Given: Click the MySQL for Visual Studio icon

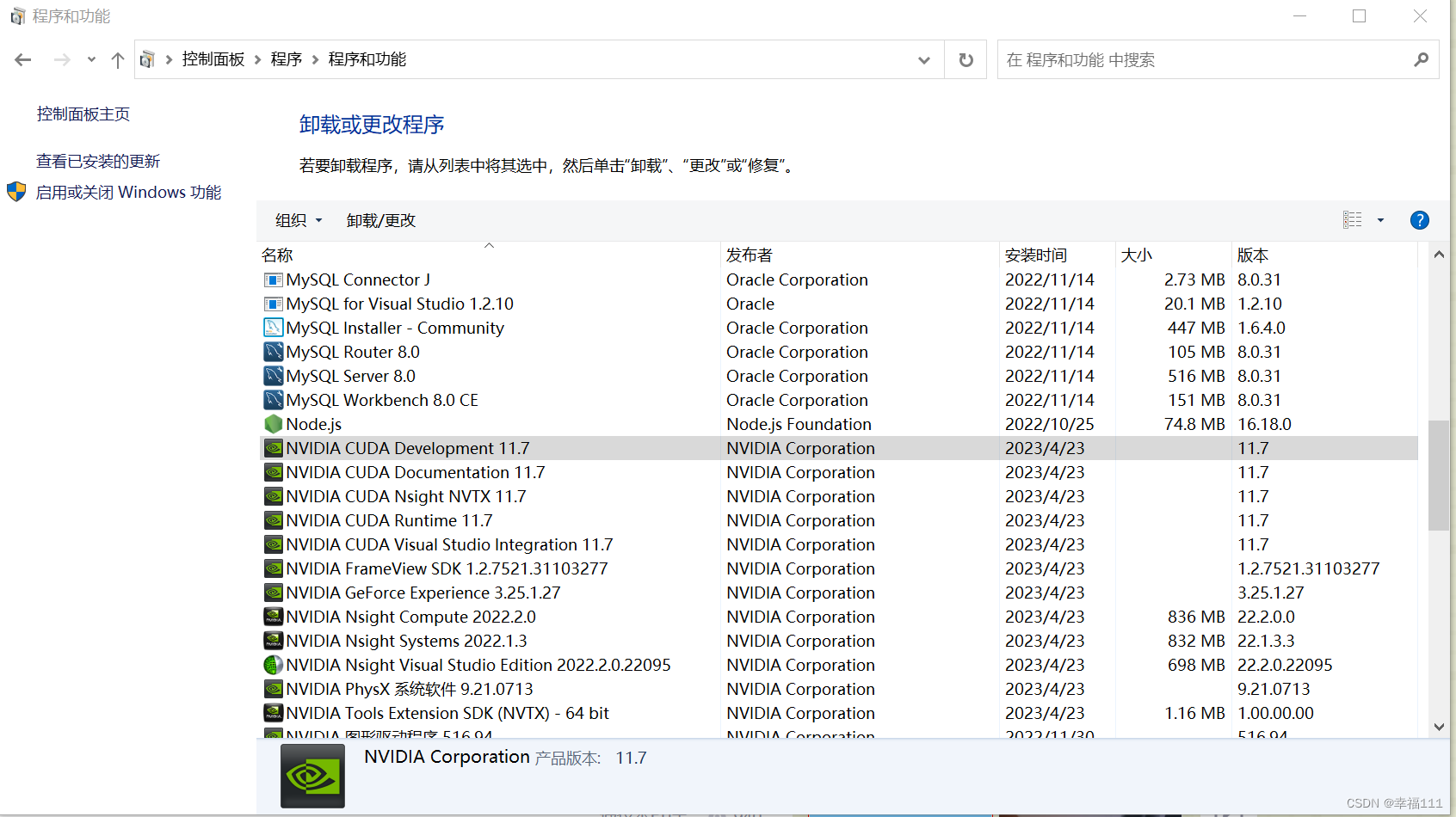Looking at the screenshot, I should tap(273, 304).
